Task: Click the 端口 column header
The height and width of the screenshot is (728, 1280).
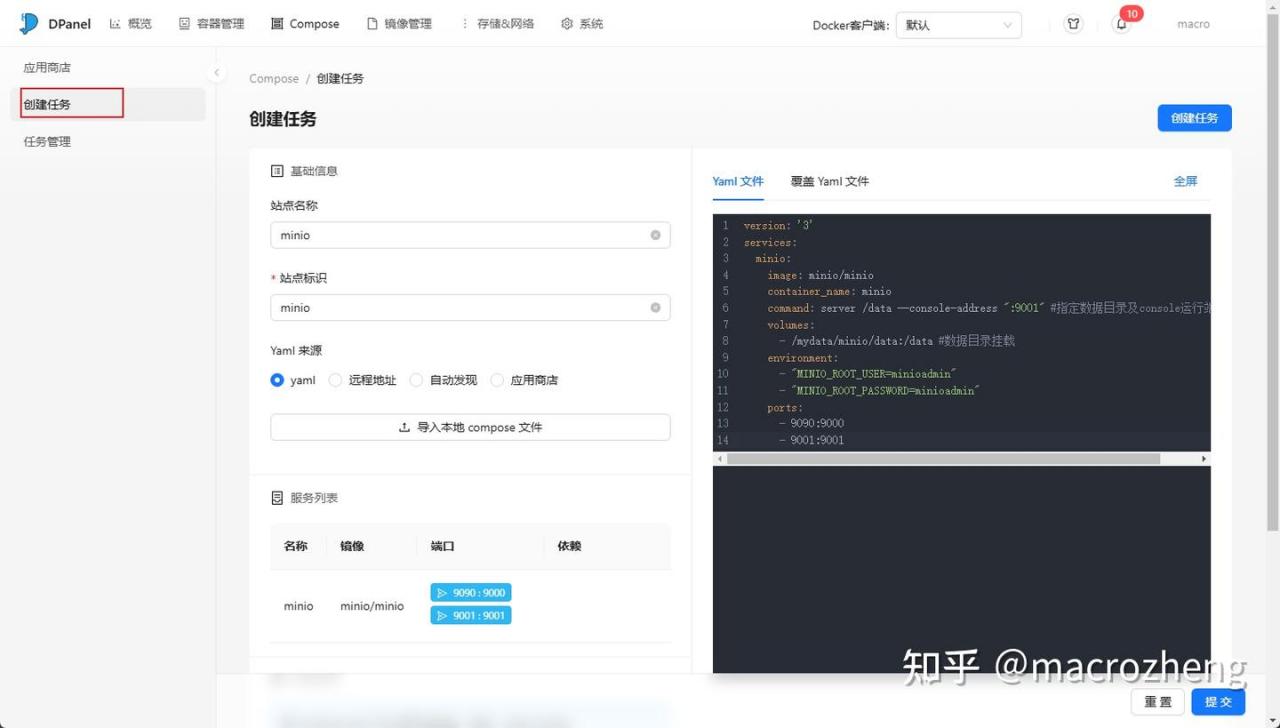Action: [x=443, y=546]
